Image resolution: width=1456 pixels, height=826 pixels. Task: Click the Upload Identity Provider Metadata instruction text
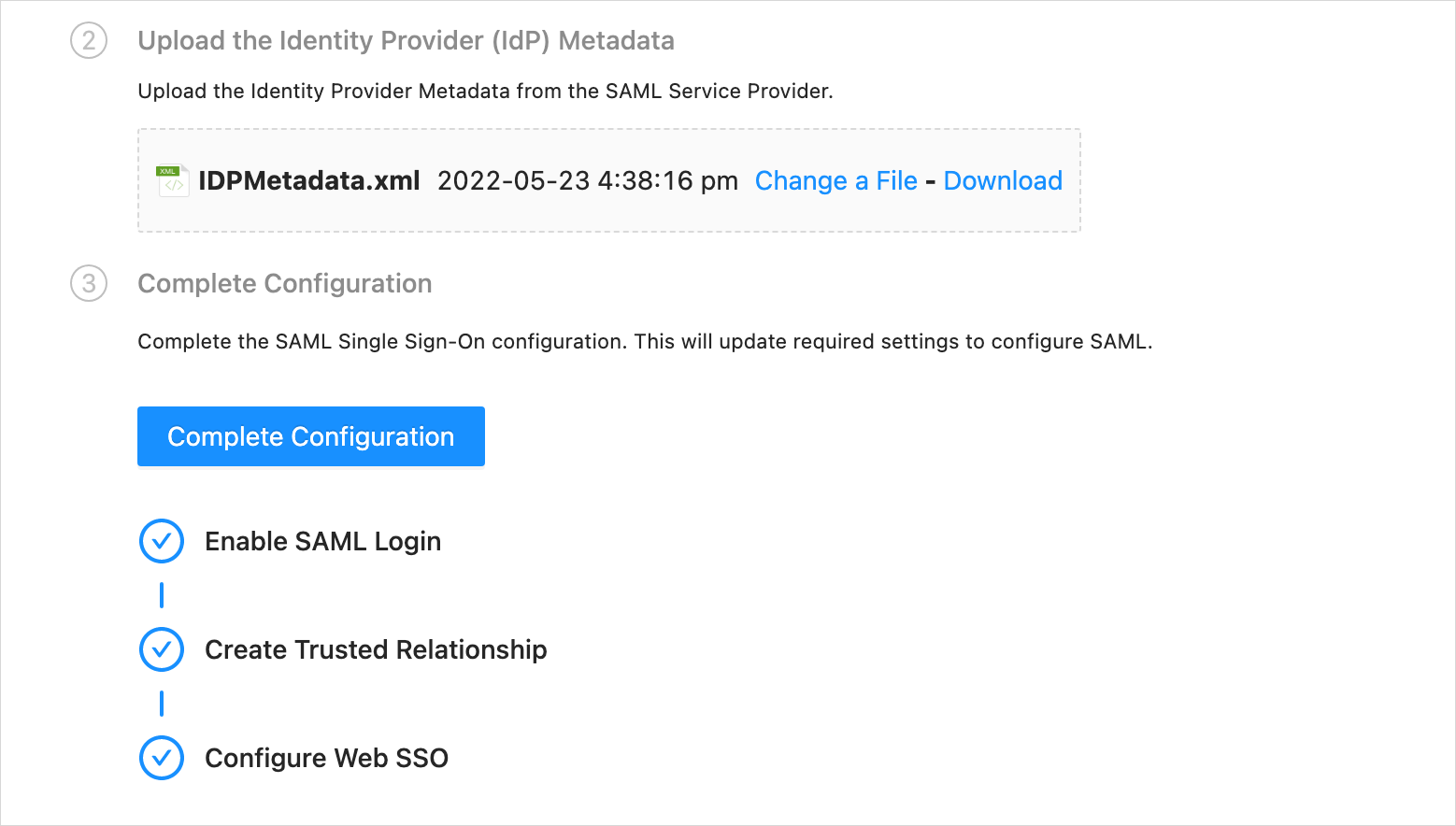485,92
